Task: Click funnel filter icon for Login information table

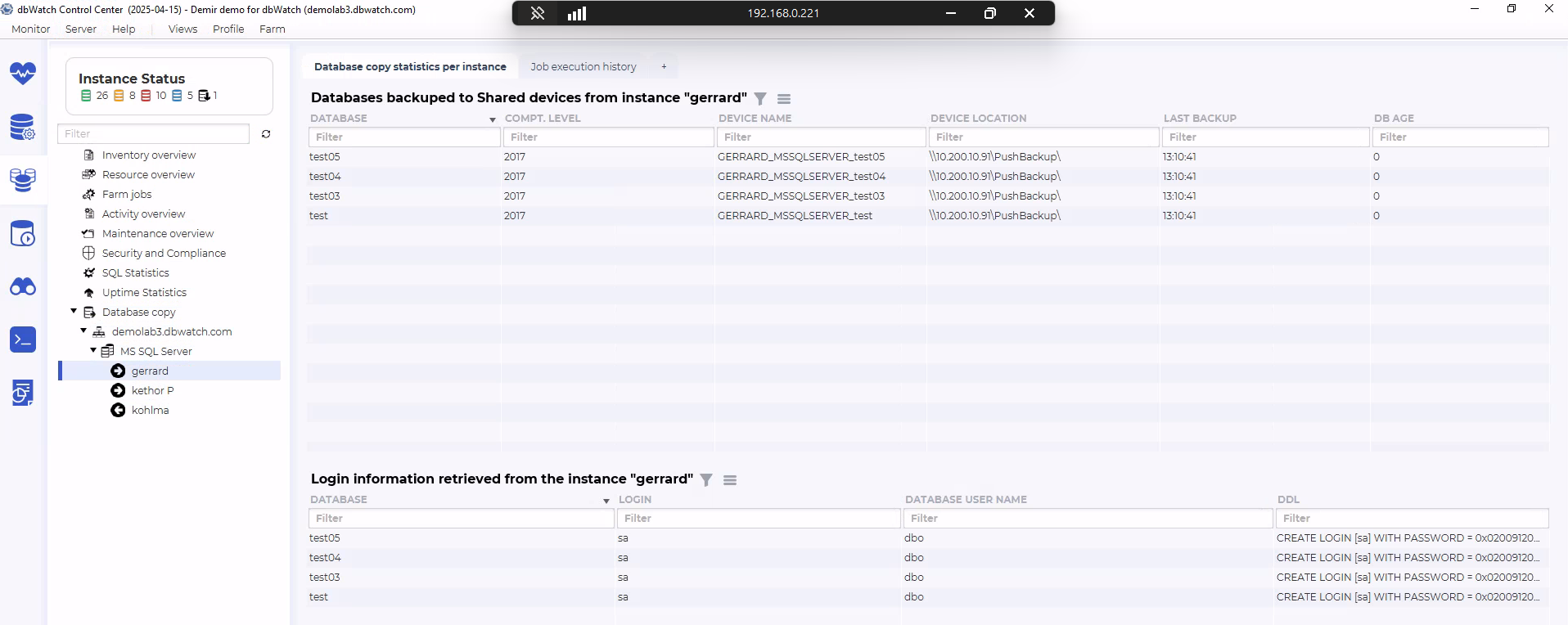Action: point(706,480)
